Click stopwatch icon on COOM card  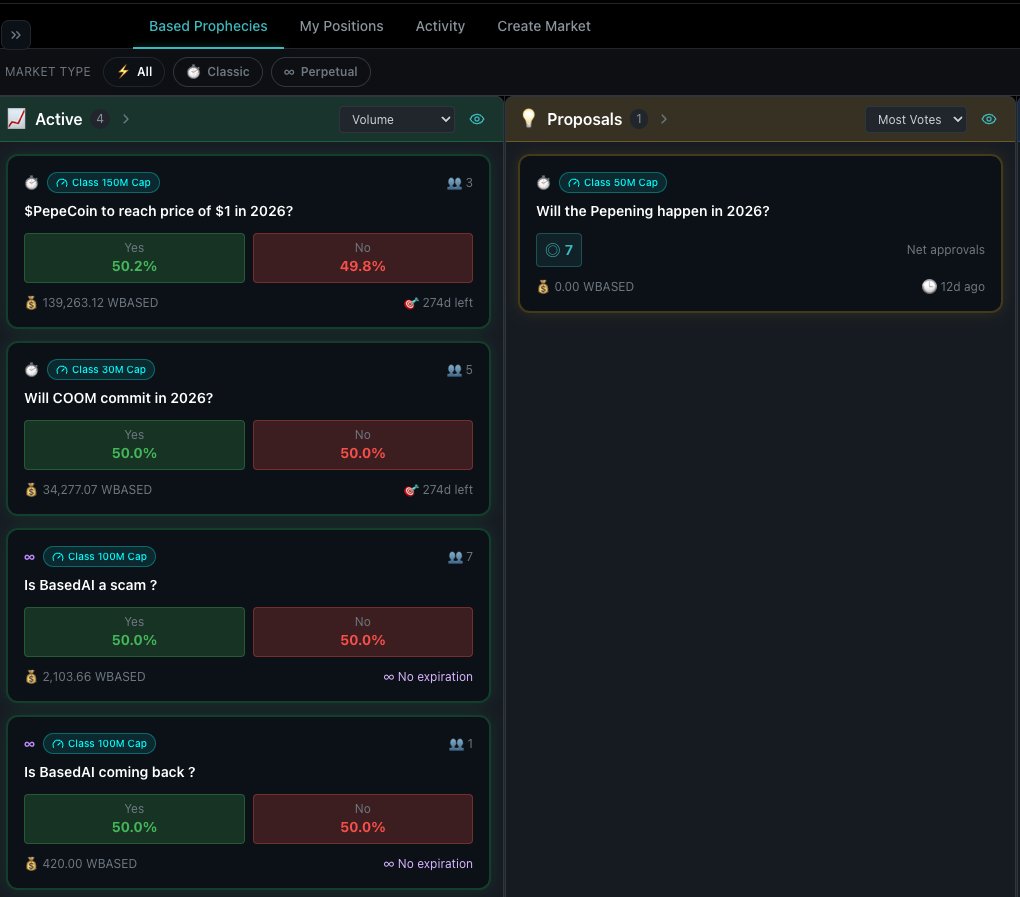click(x=31, y=369)
